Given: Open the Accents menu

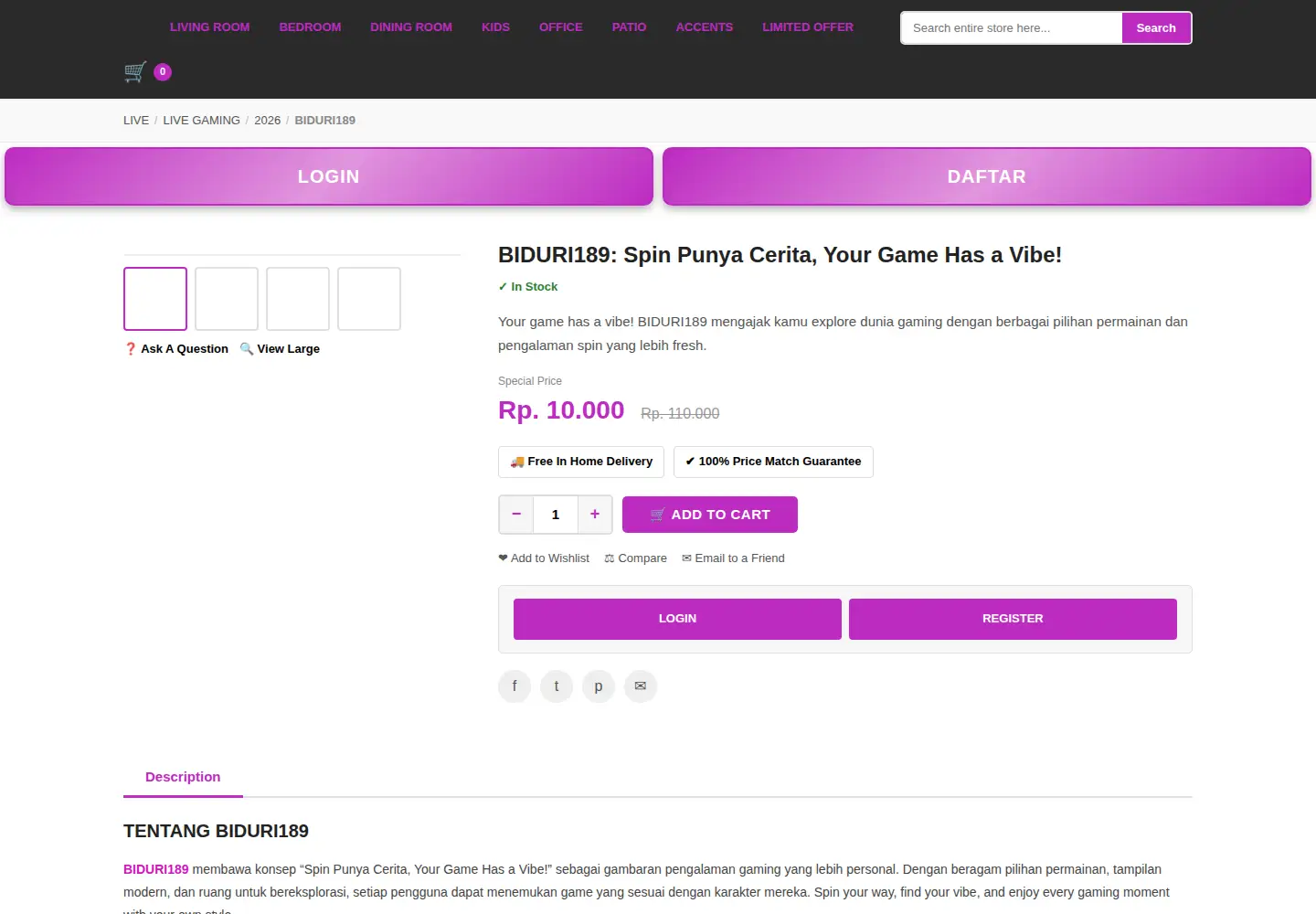Looking at the screenshot, I should 705,27.
